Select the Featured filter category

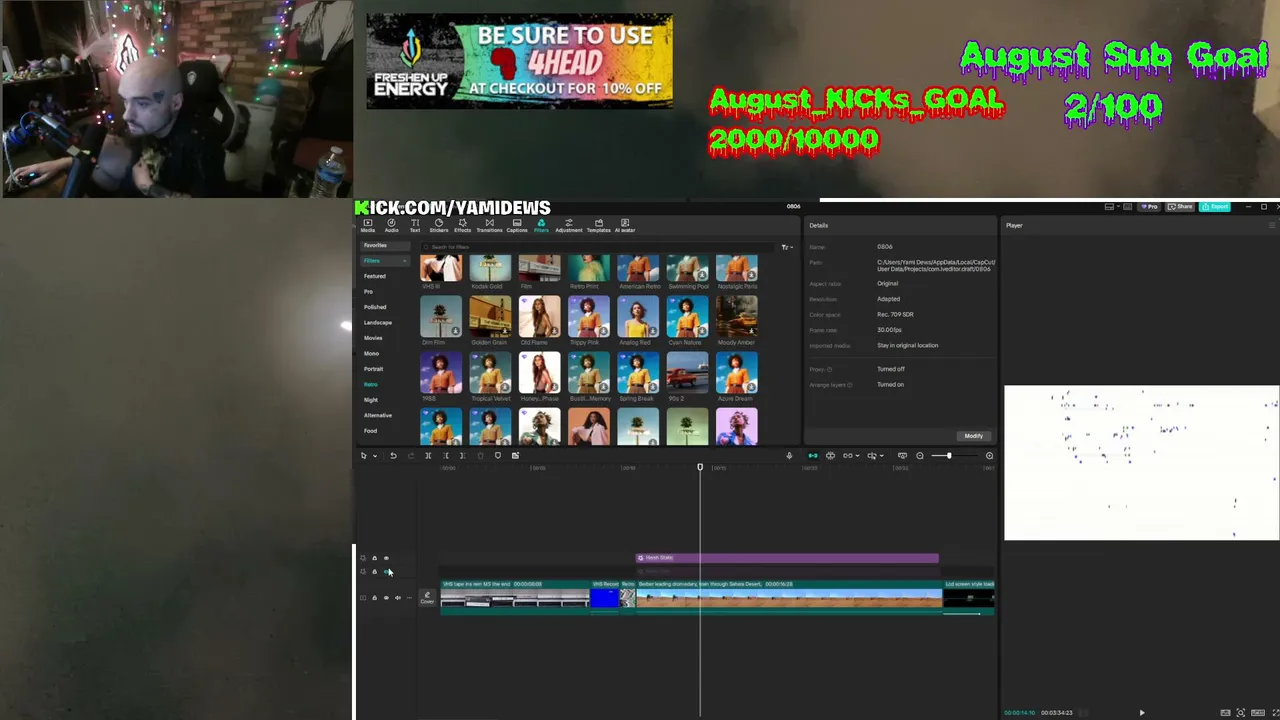point(374,276)
